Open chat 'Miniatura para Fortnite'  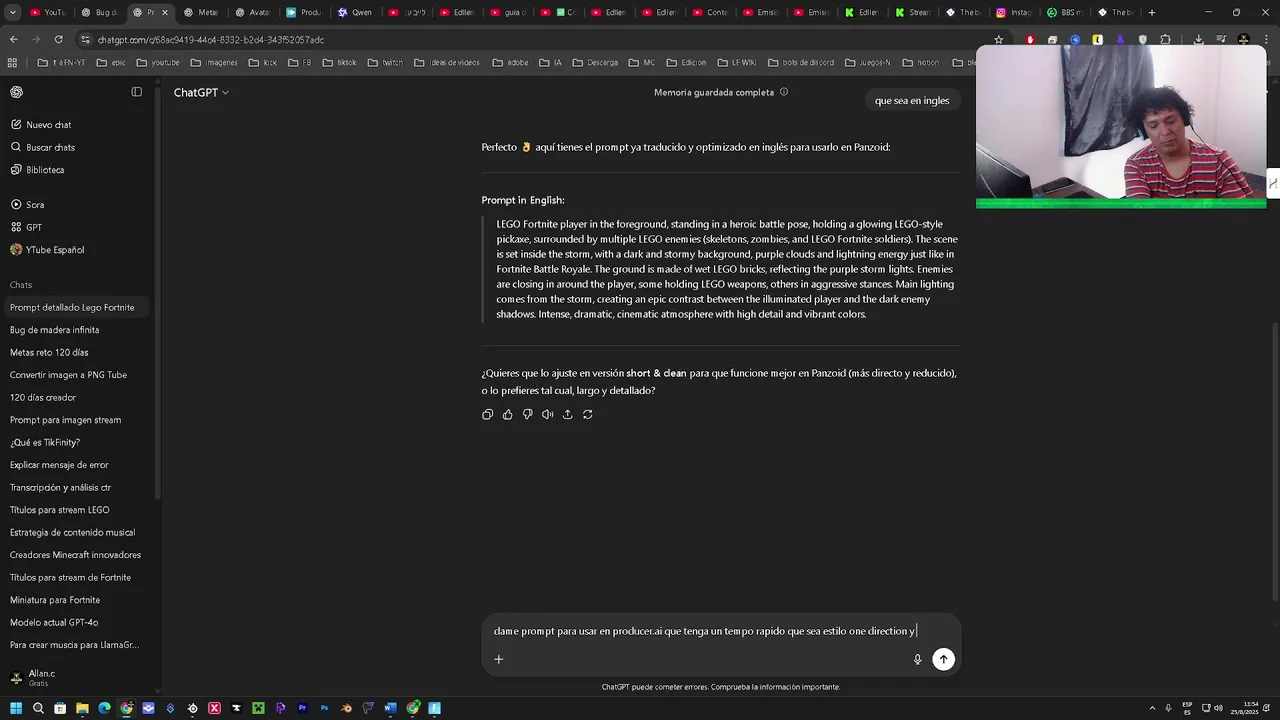click(75, 600)
